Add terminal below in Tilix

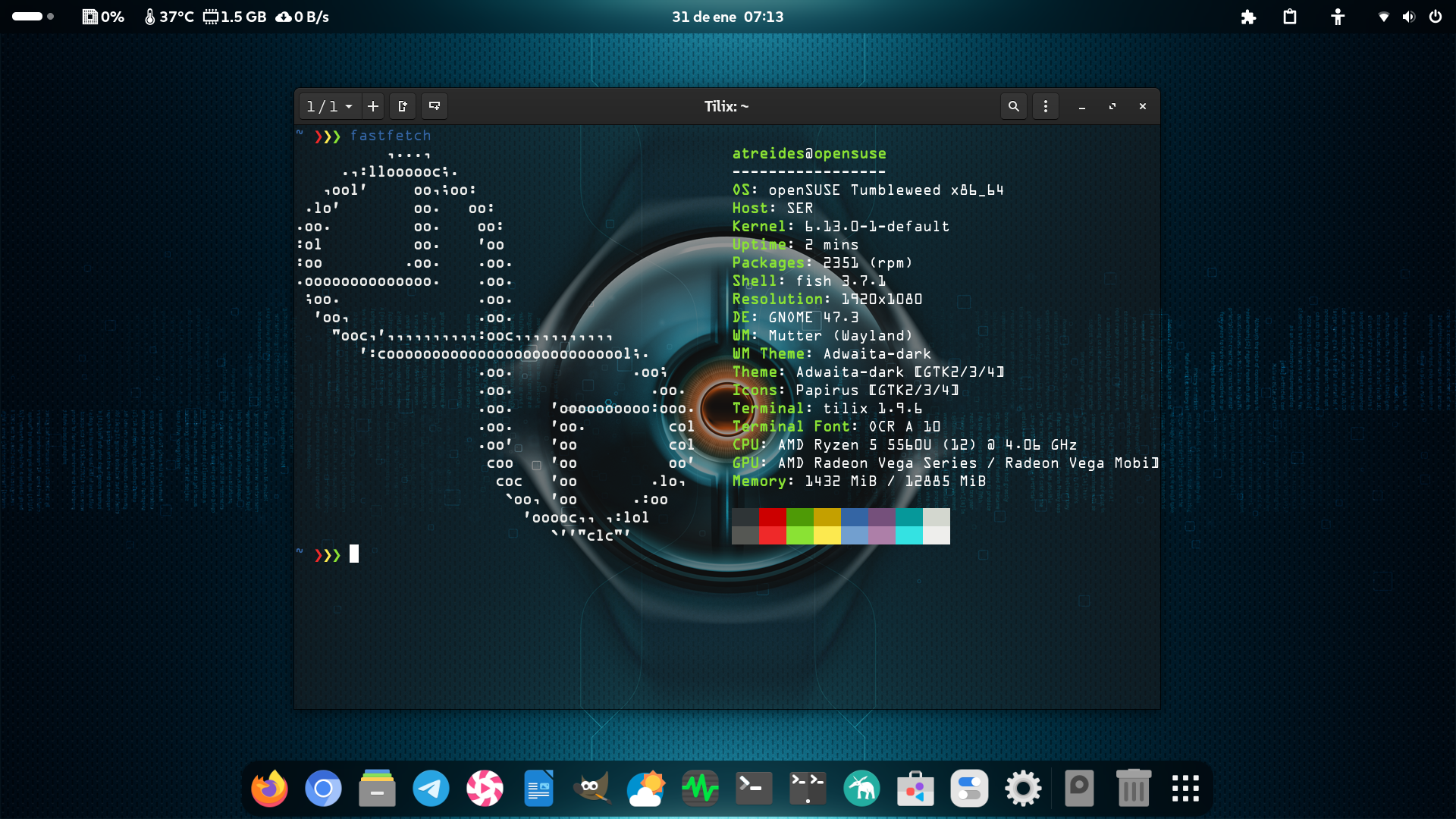pyautogui.click(x=435, y=106)
